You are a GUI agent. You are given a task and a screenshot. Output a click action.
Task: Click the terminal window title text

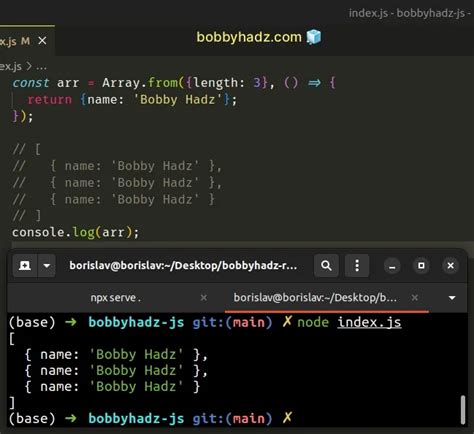183,266
